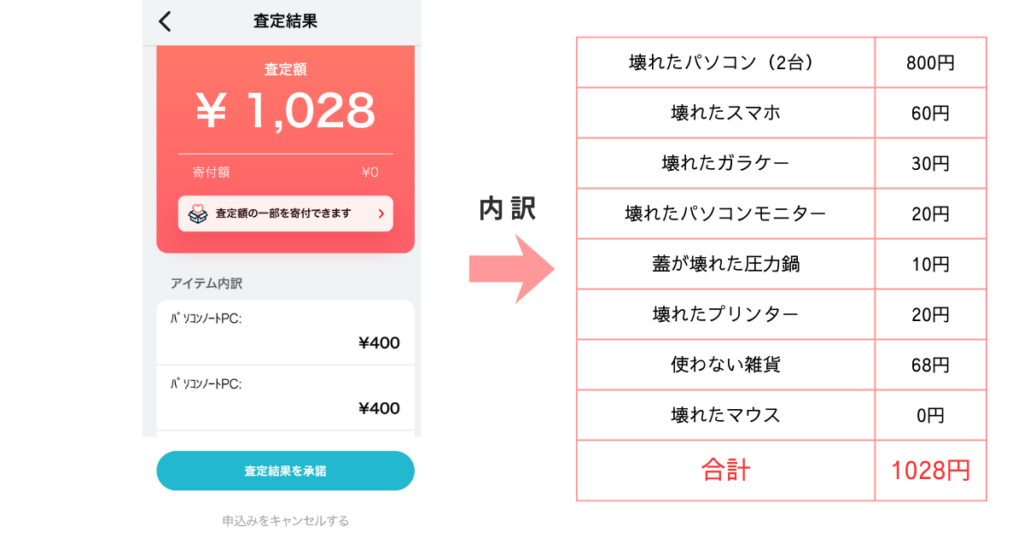Click the アイテム内訳 section header
The width and height of the screenshot is (1024, 538).
pyautogui.click(x=207, y=283)
